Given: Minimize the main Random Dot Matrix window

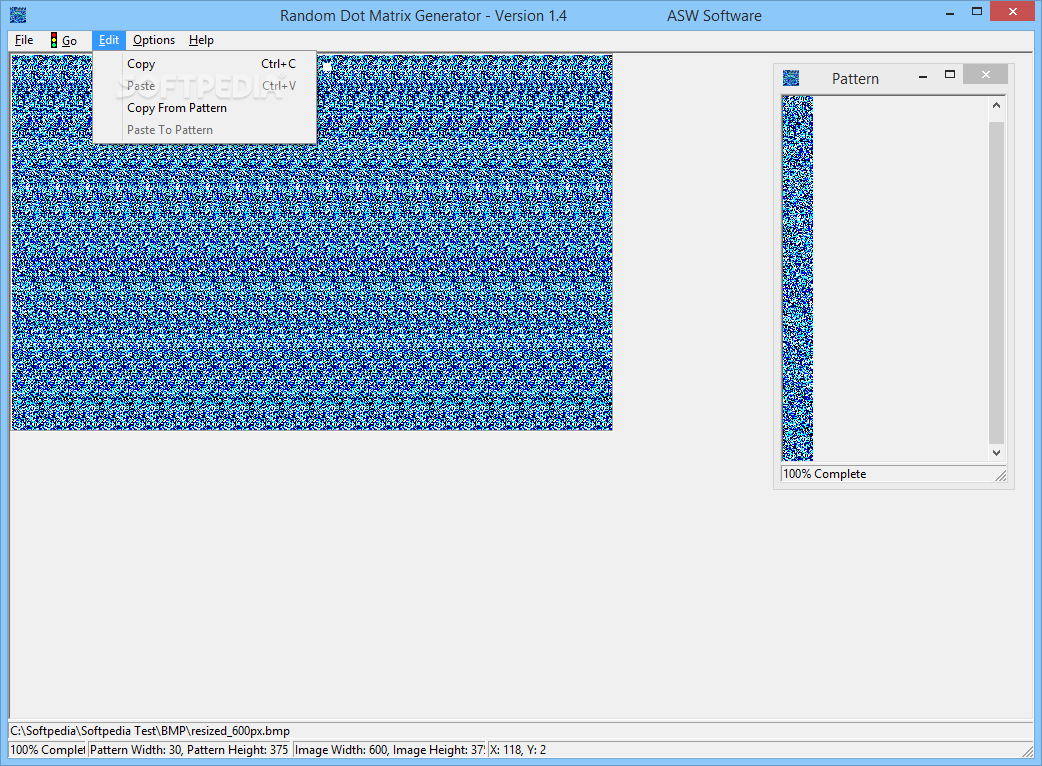Looking at the screenshot, I should (950, 12).
